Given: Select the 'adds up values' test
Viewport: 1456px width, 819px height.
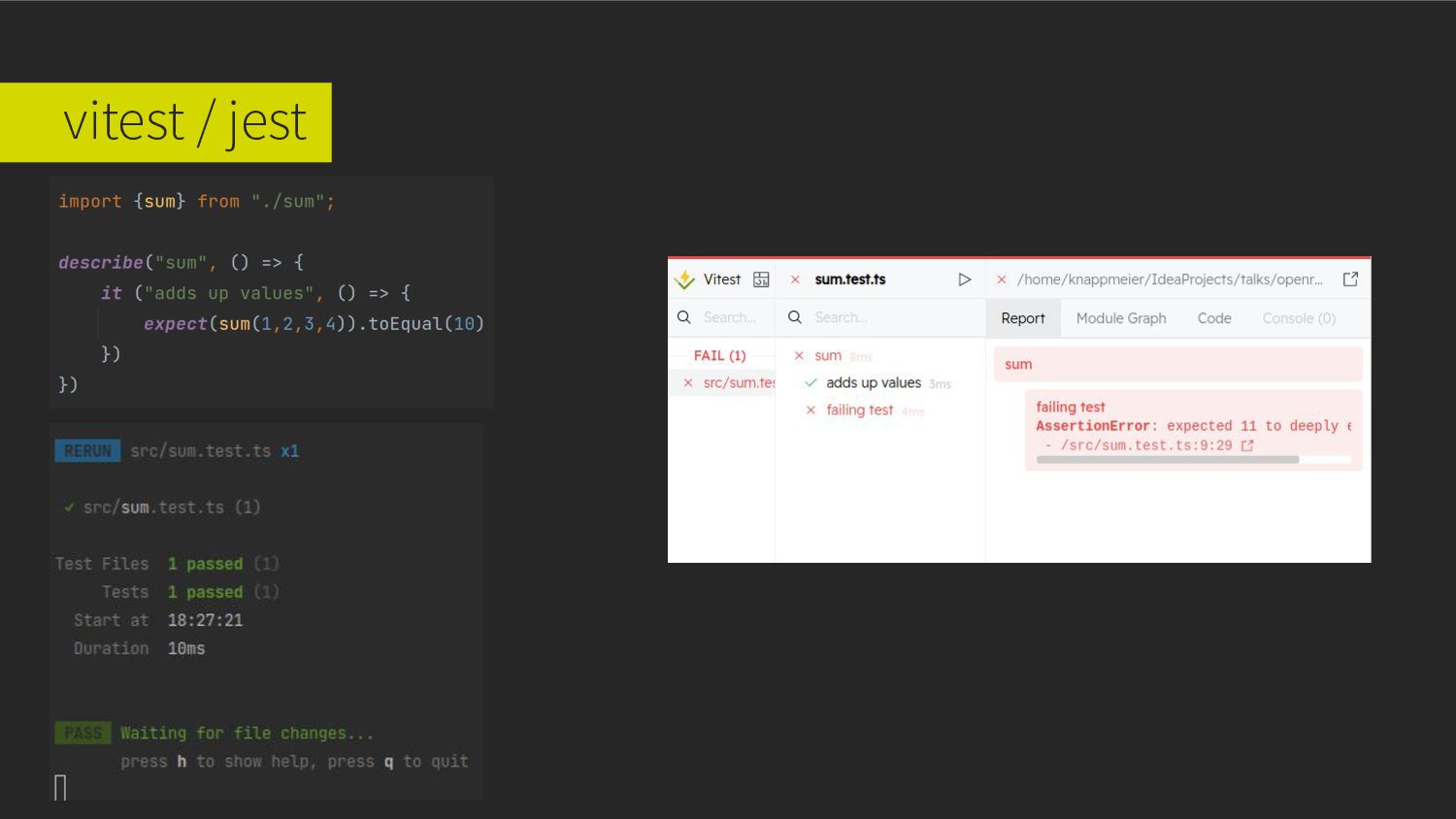Looking at the screenshot, I should point(874,383).
